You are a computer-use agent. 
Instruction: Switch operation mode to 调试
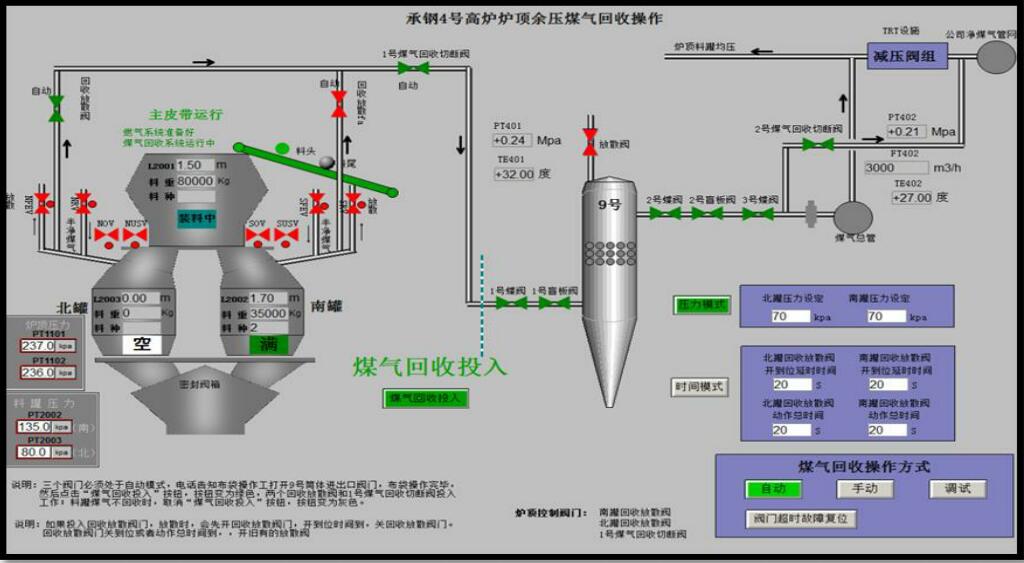[957, 489]
